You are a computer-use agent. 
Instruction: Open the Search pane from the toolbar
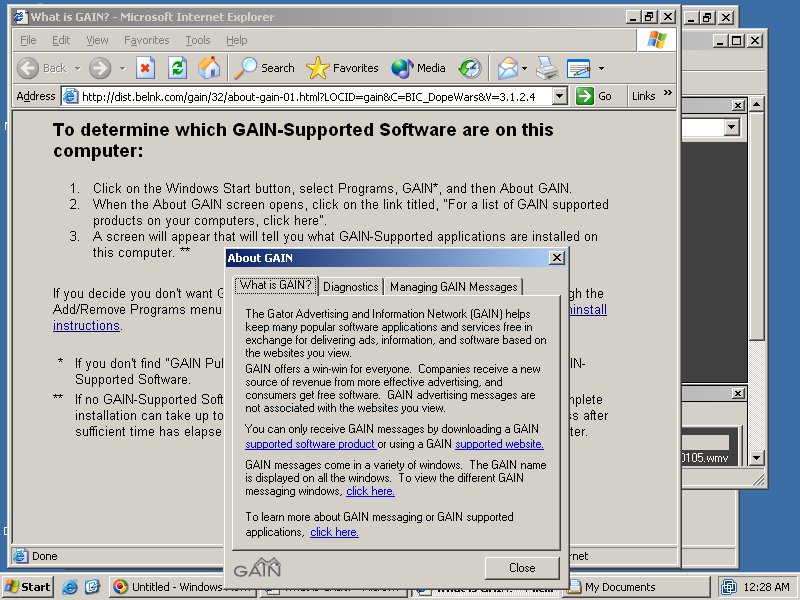point(264,68)
